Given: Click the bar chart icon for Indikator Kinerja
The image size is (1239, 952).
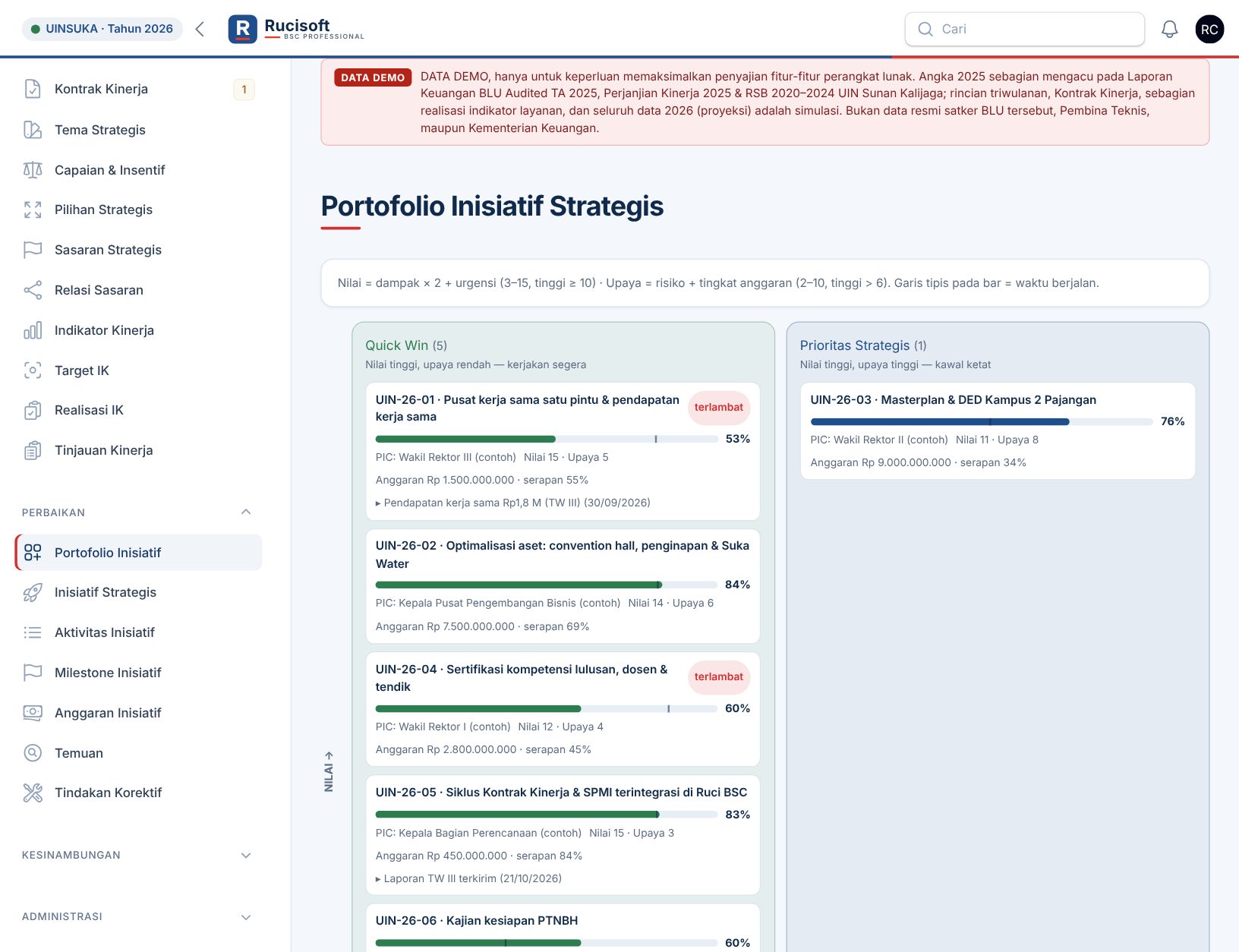Looking at the screenshot, I should (33, 330).
